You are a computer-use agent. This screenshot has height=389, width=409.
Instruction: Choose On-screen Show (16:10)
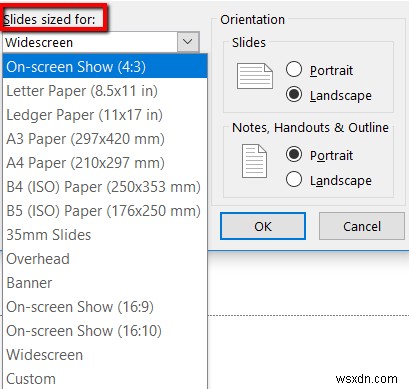coord(105,331)
